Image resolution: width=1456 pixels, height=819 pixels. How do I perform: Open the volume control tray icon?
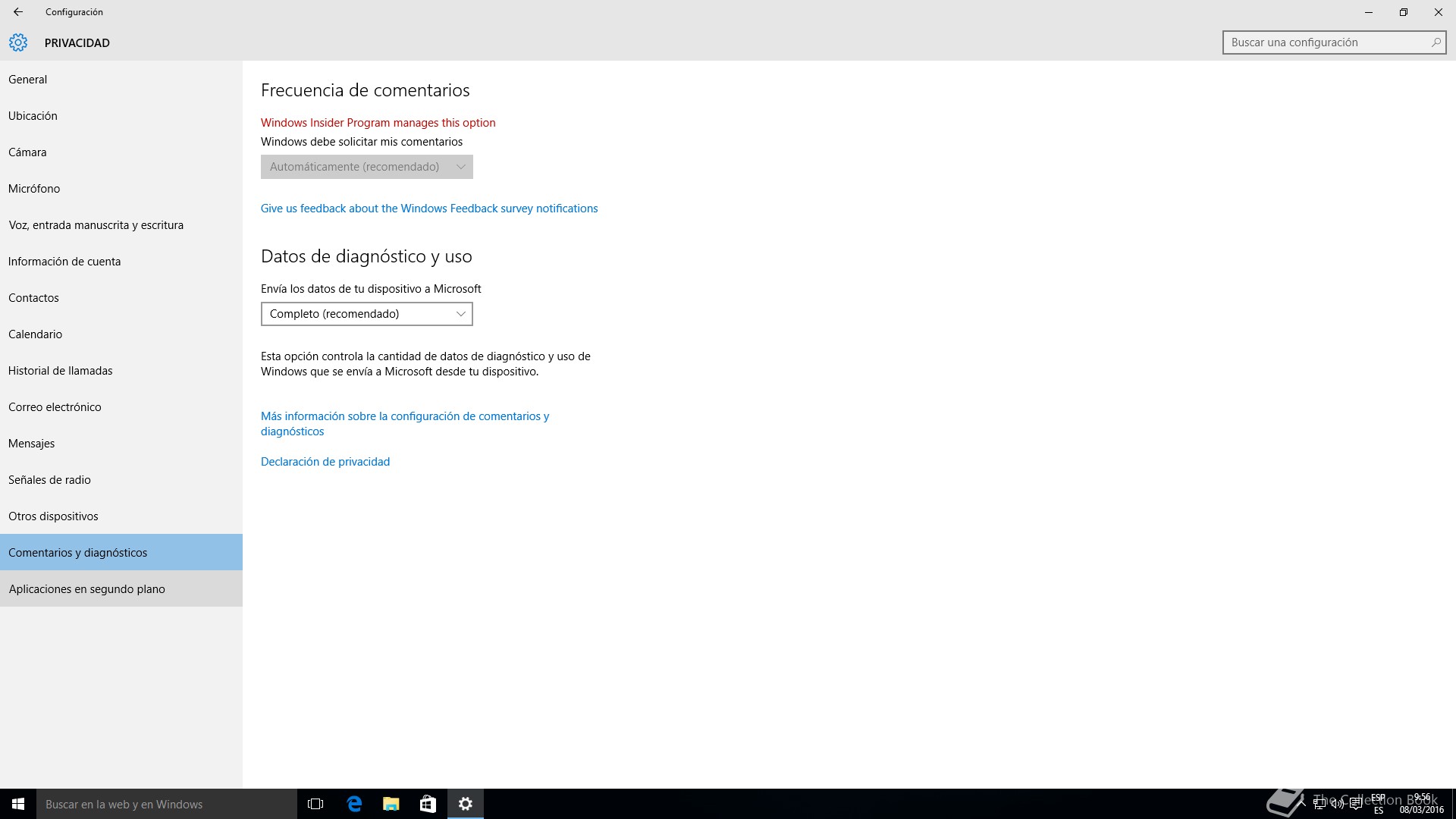tap(1338, 804)
